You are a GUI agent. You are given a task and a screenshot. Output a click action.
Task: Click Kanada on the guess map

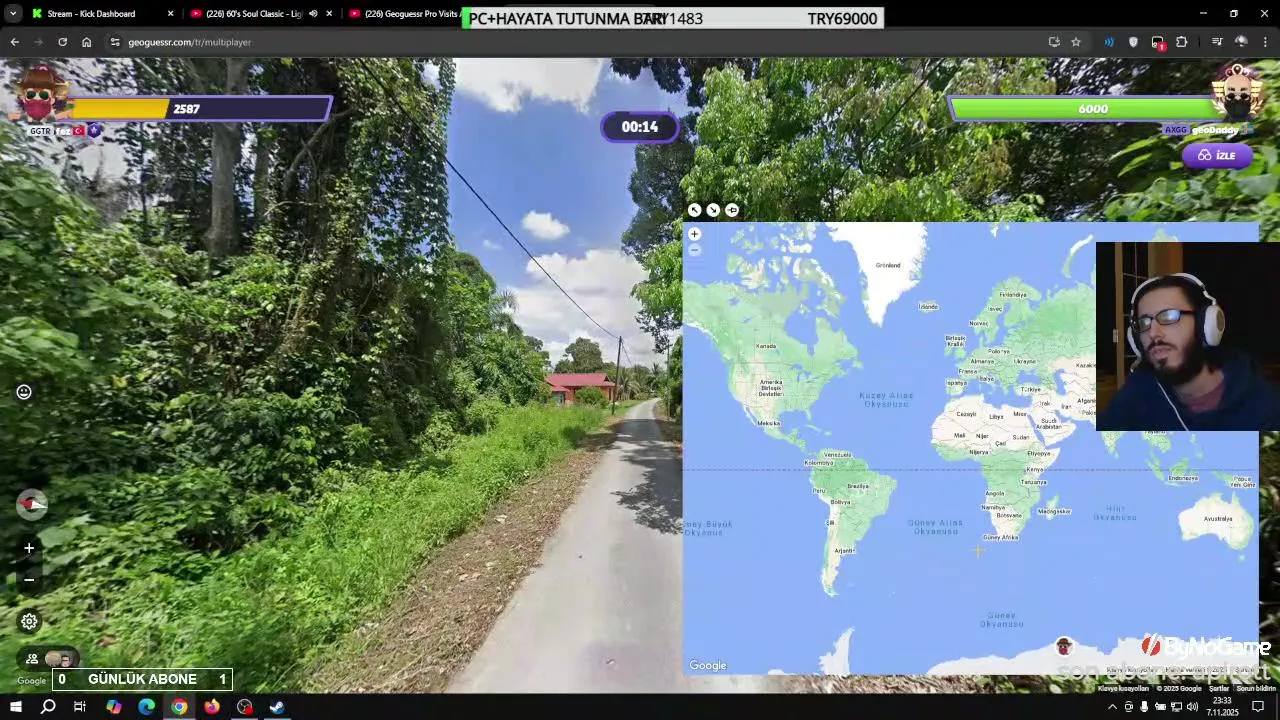[766, 346]
